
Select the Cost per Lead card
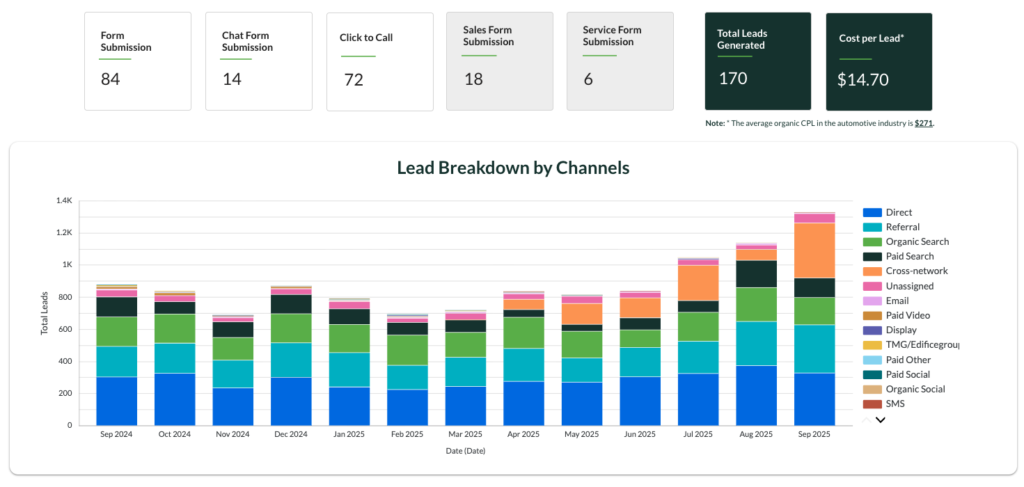coord(878,61)
